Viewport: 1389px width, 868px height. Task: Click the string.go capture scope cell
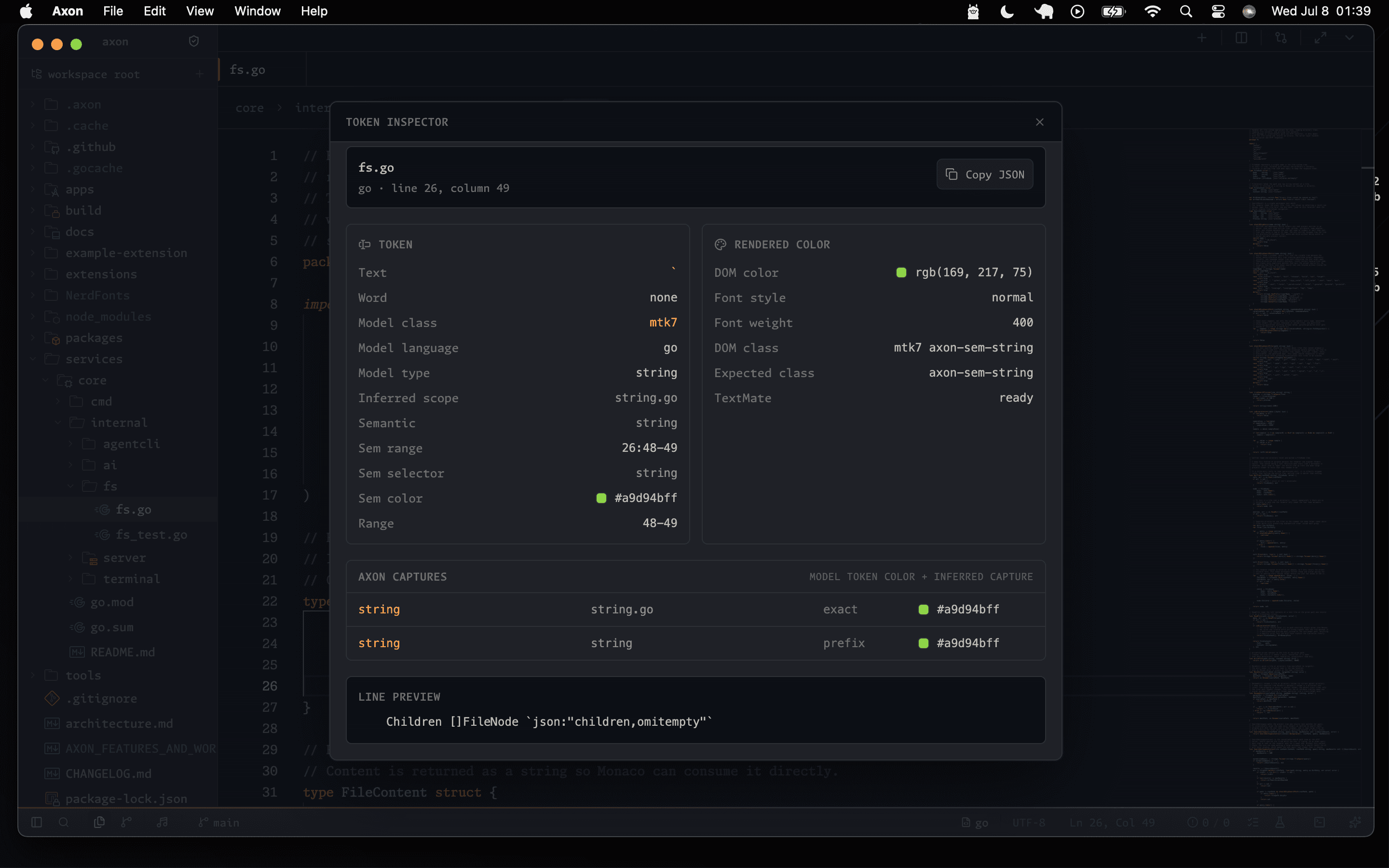pyautogui.click(x=622, y=610)
